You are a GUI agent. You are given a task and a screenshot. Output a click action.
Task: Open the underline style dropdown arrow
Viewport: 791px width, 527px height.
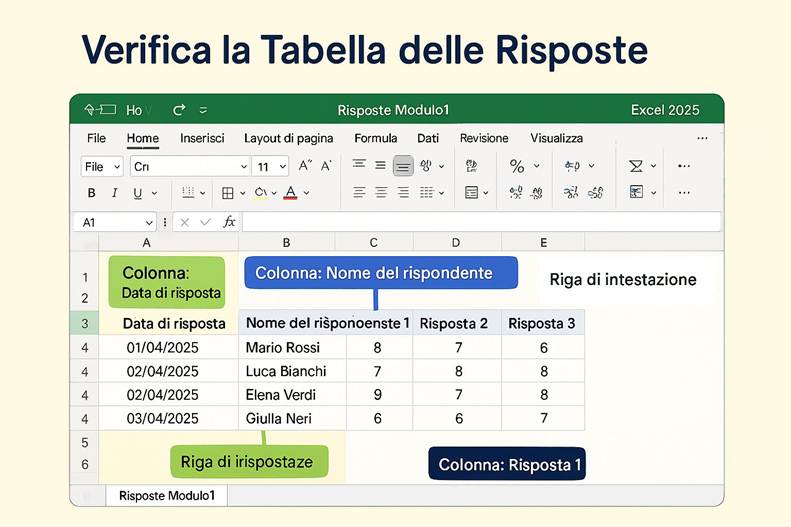(x=154, y=193)
